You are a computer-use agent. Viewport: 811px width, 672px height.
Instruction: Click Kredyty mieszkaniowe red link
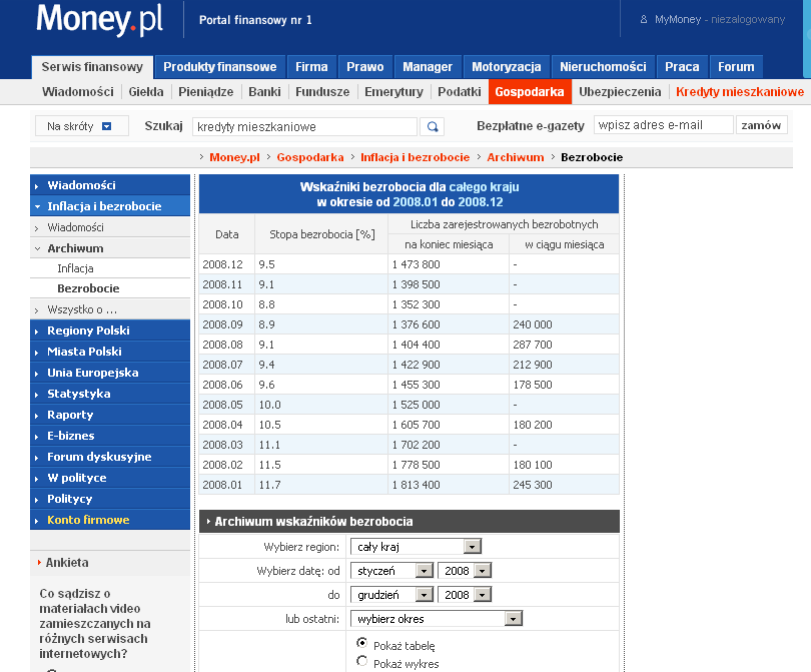coord(740,92)
